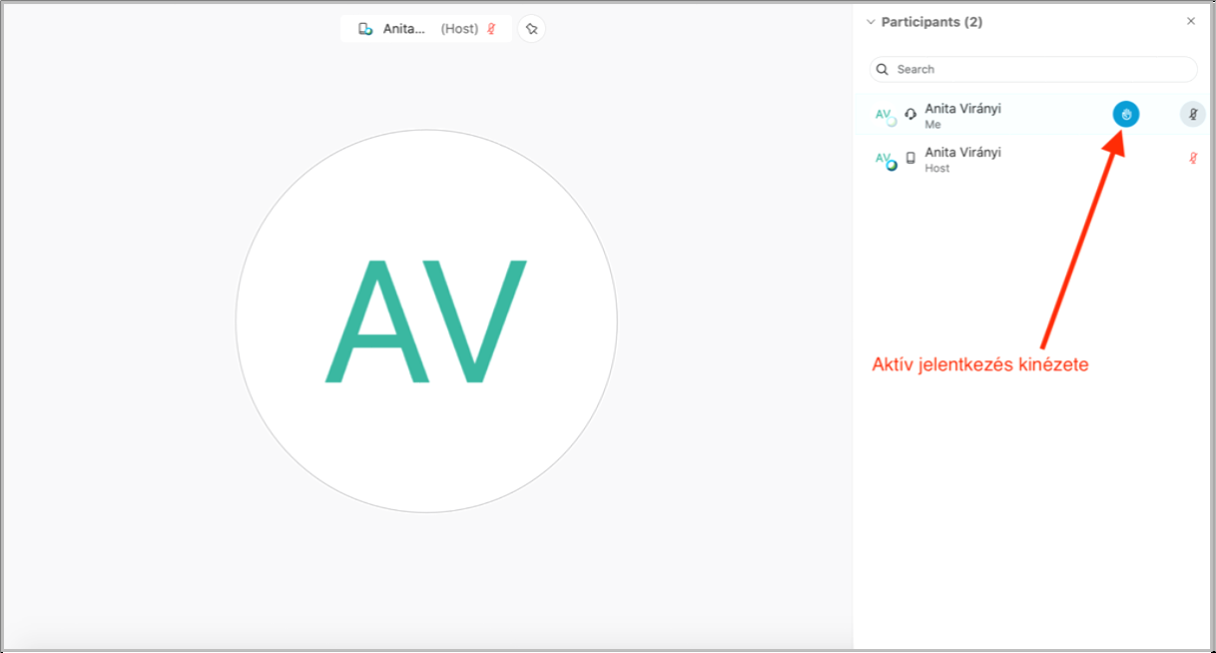
Task: Select Anita Virányi name in Me row
Action: pyautogui.click(x=963, y=108)
